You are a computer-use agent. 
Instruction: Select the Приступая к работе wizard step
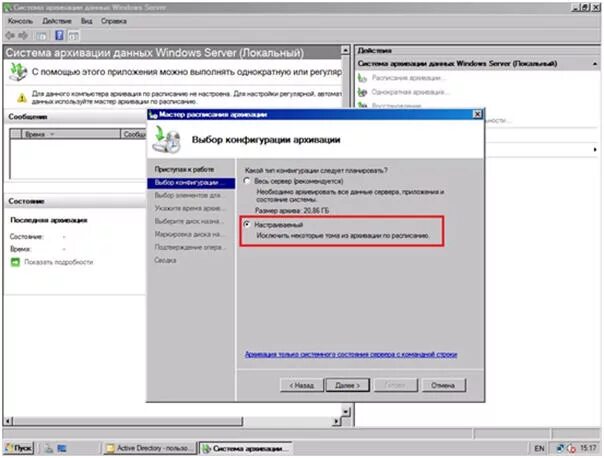coord(184,169)
